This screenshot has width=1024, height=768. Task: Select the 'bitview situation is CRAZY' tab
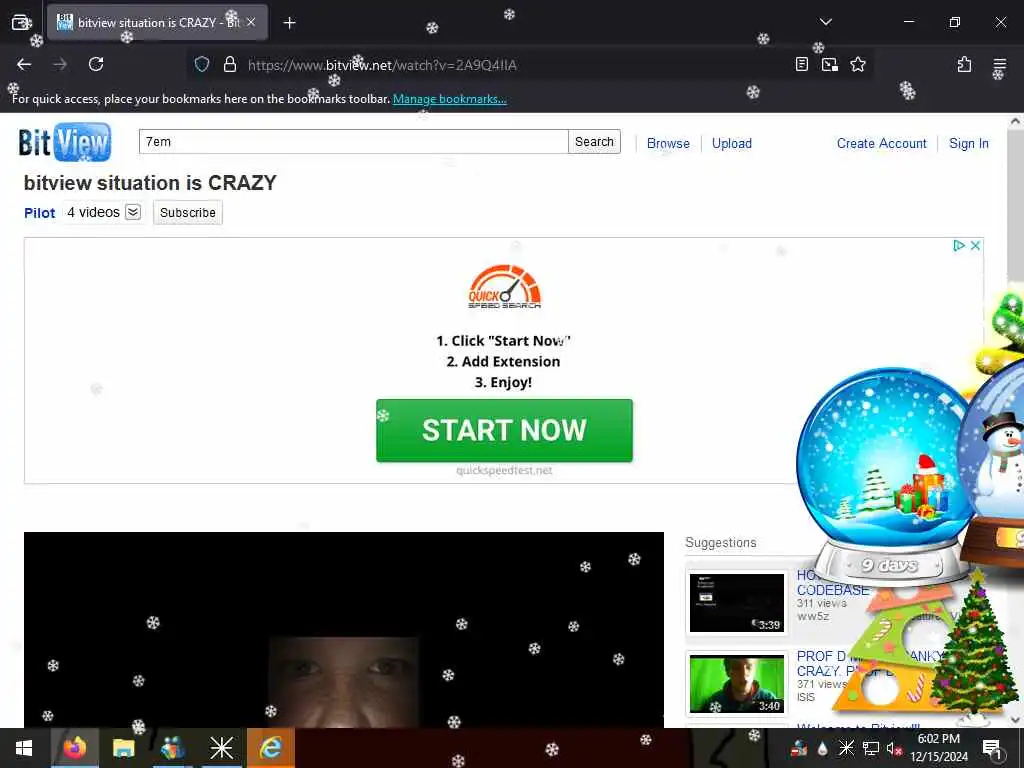(x=157, y=22)
